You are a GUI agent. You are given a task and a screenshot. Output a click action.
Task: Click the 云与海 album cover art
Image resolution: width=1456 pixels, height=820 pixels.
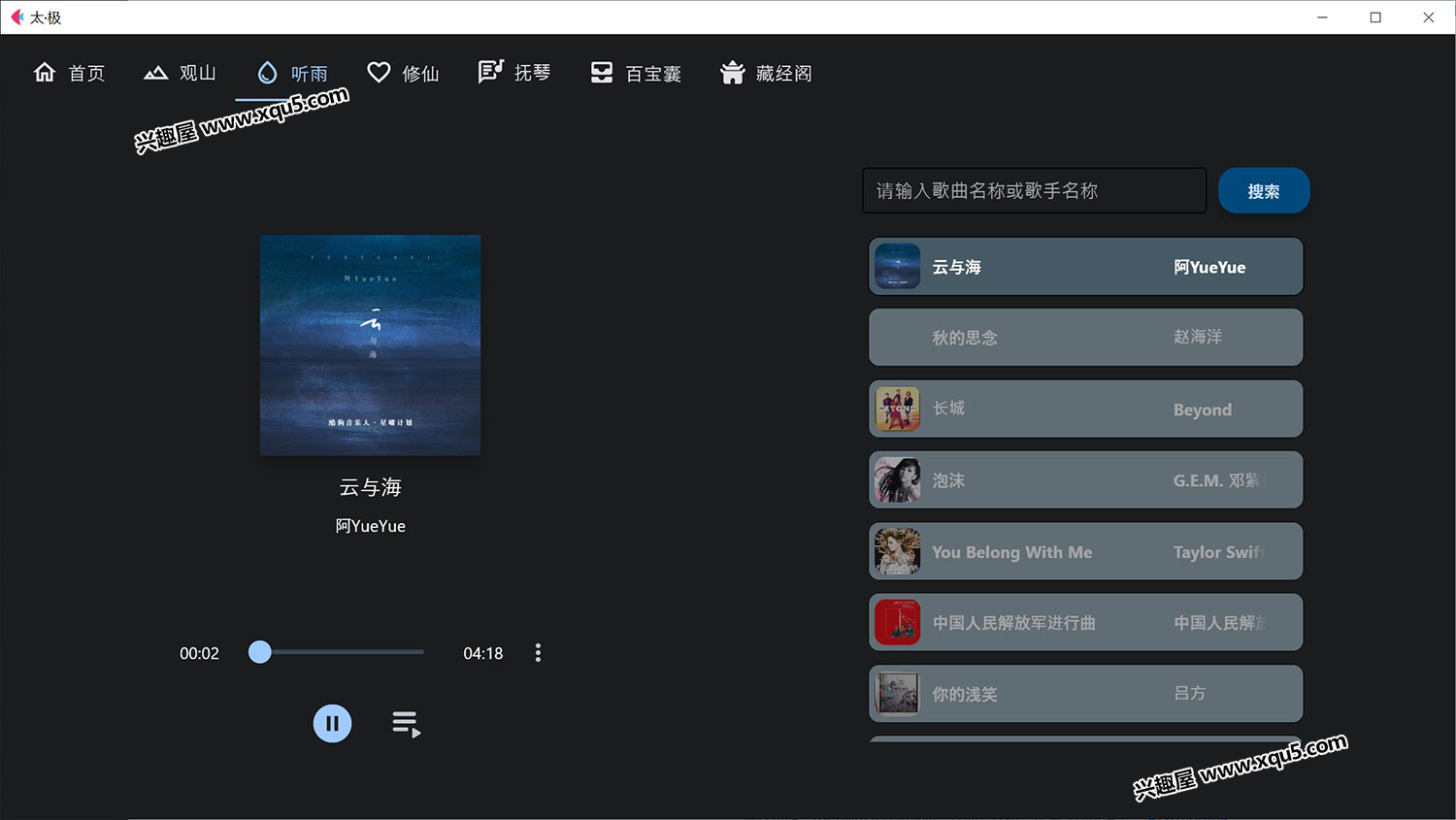(x=370, y=344)
